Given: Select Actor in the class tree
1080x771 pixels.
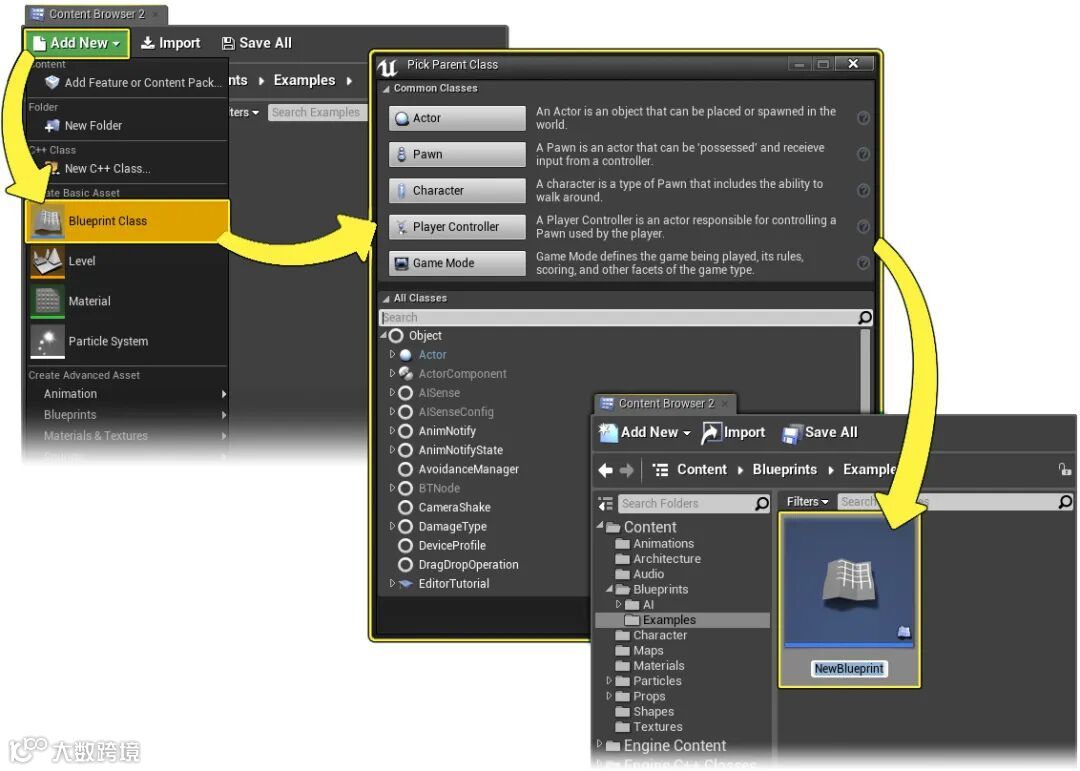Looking at the screenshot, I should (432, 355).
